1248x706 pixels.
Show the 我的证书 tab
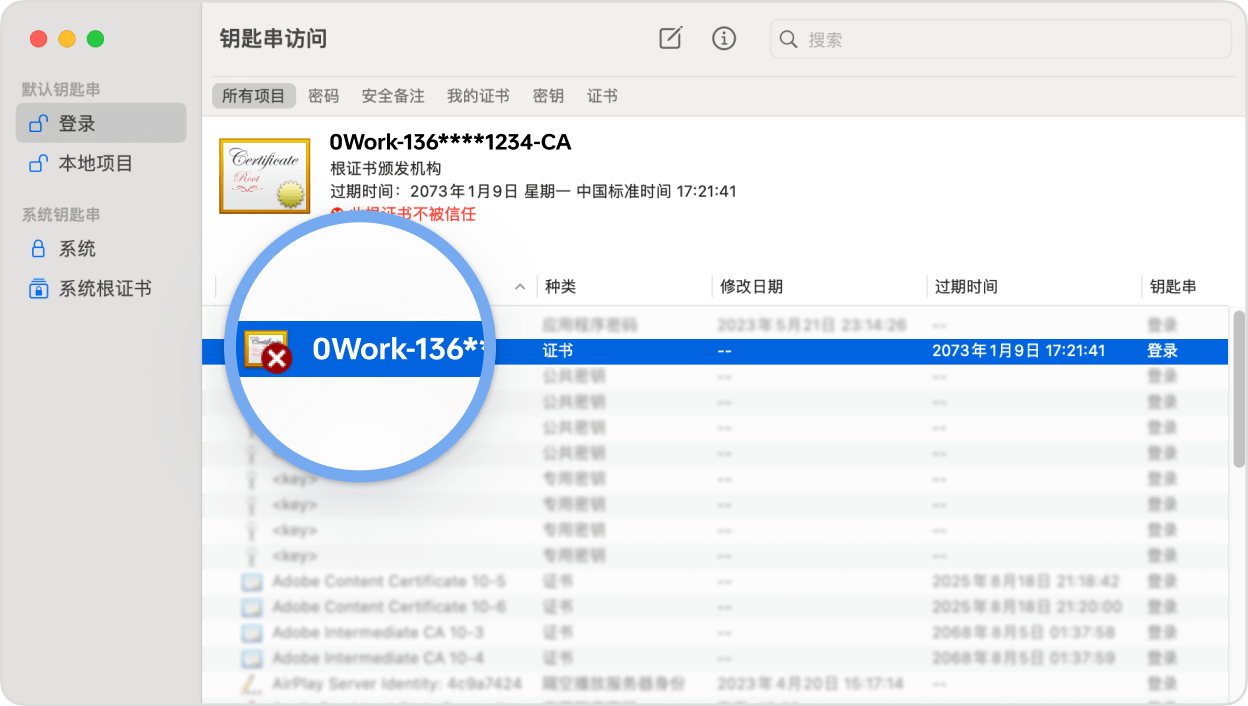click(x=478, y=96)
